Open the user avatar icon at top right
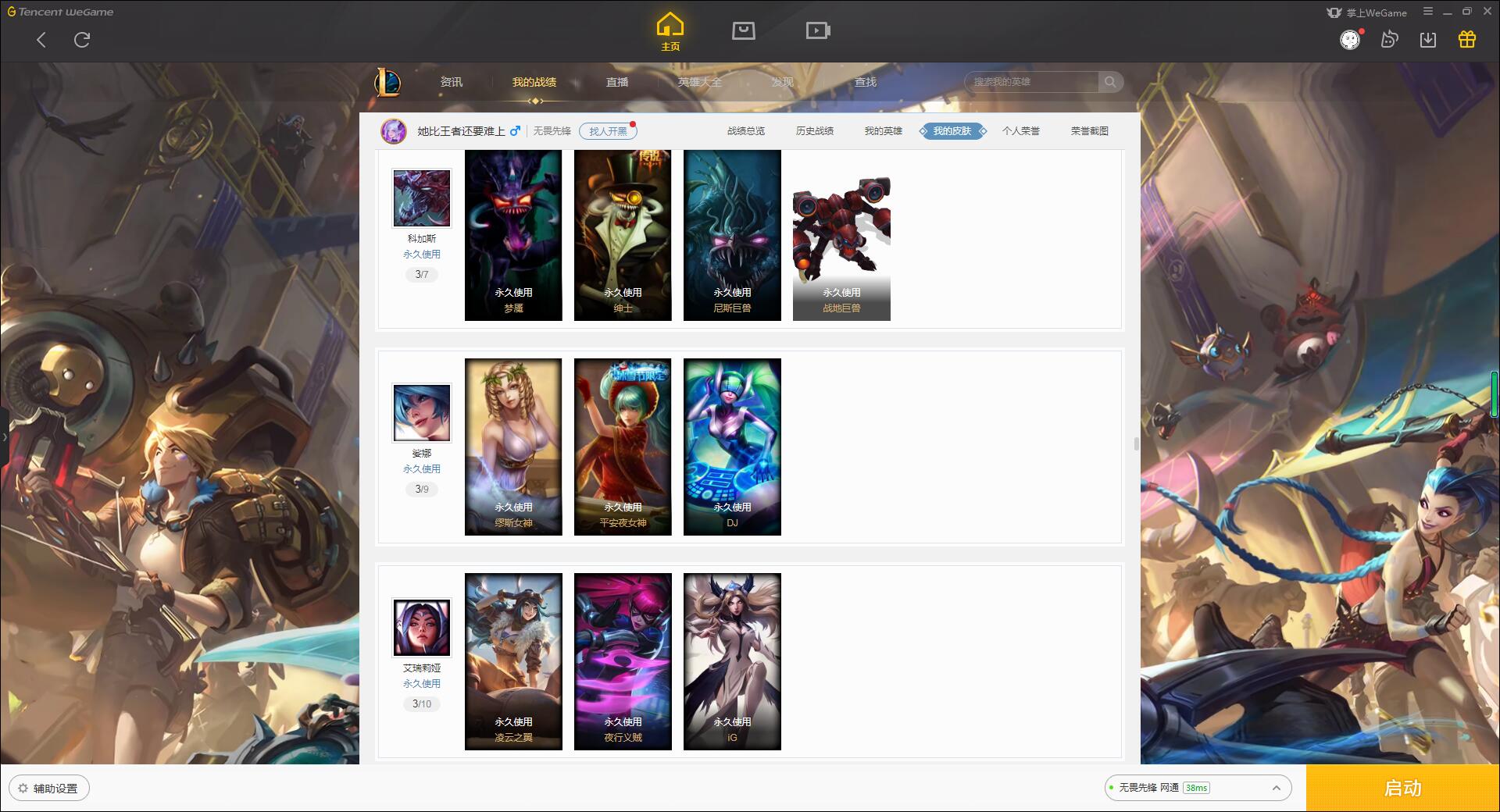The height and width of the screenshot is (812, 1500). (x=1350, y=40)
